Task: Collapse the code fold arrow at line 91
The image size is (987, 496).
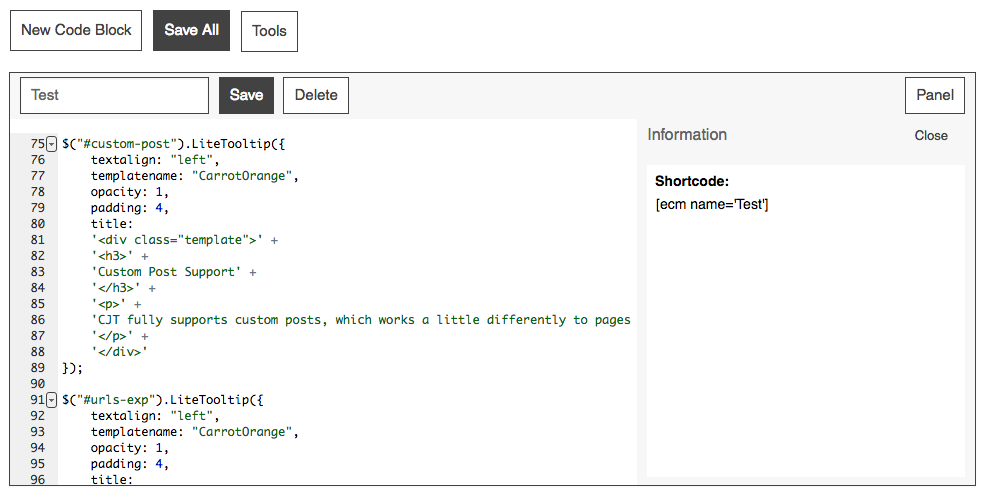Action: click(52, 400)
